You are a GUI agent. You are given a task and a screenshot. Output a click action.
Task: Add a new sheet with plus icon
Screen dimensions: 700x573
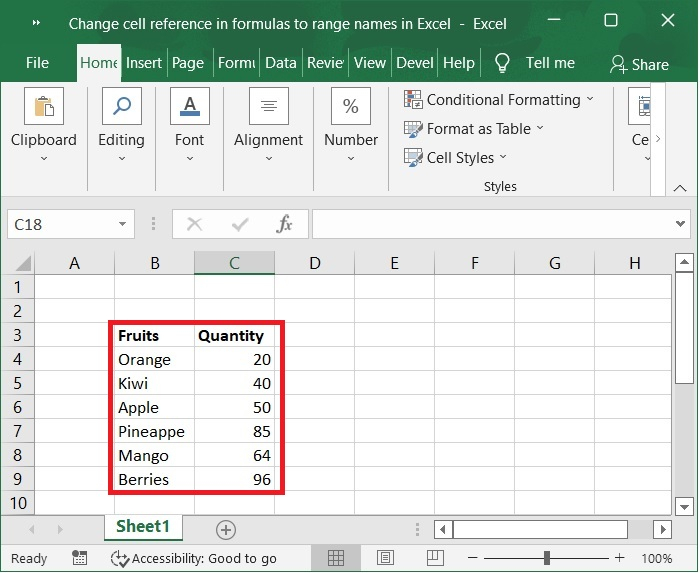[226, 529]
